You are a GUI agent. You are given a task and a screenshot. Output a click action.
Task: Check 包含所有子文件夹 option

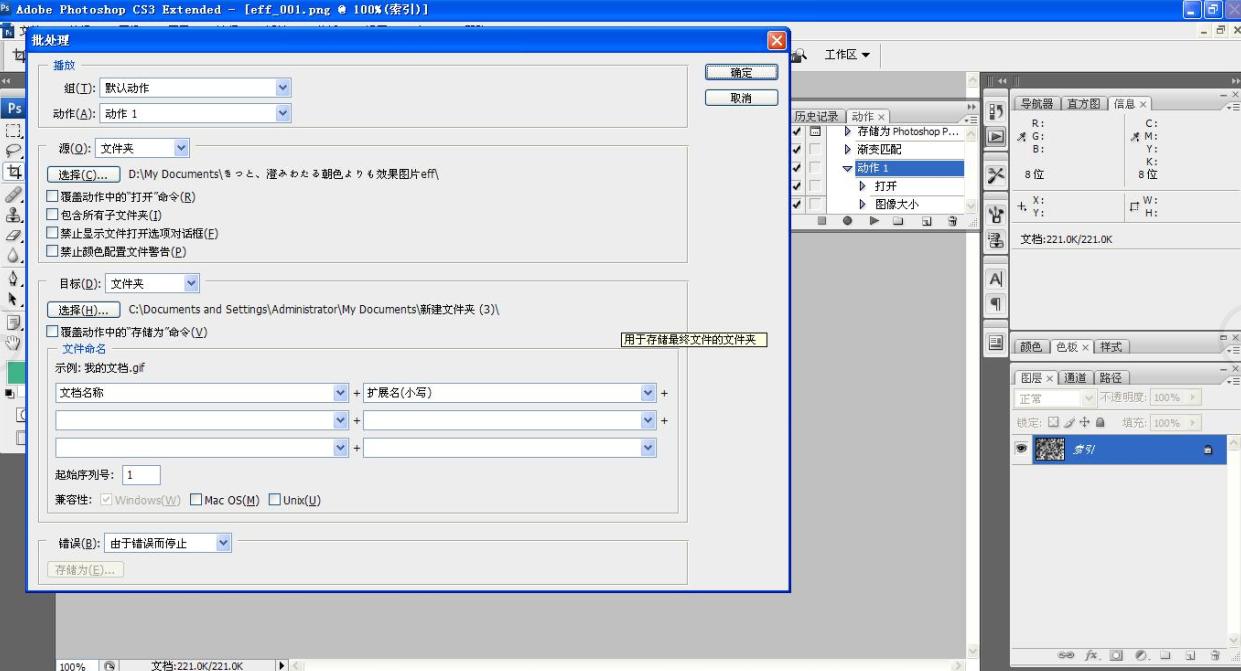(x=53, y=215)
